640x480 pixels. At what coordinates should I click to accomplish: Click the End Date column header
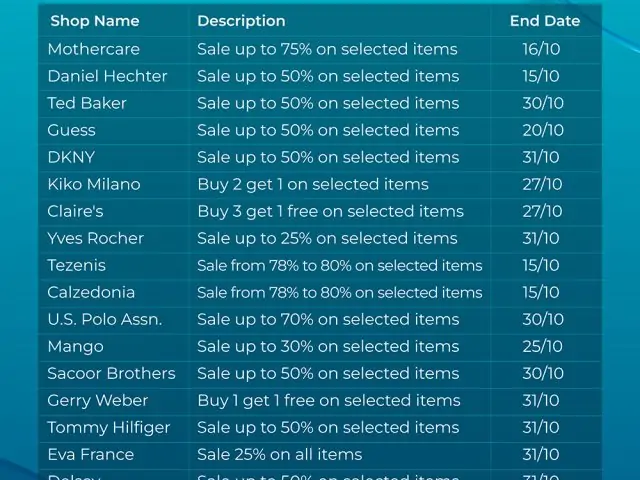[545, 21]
